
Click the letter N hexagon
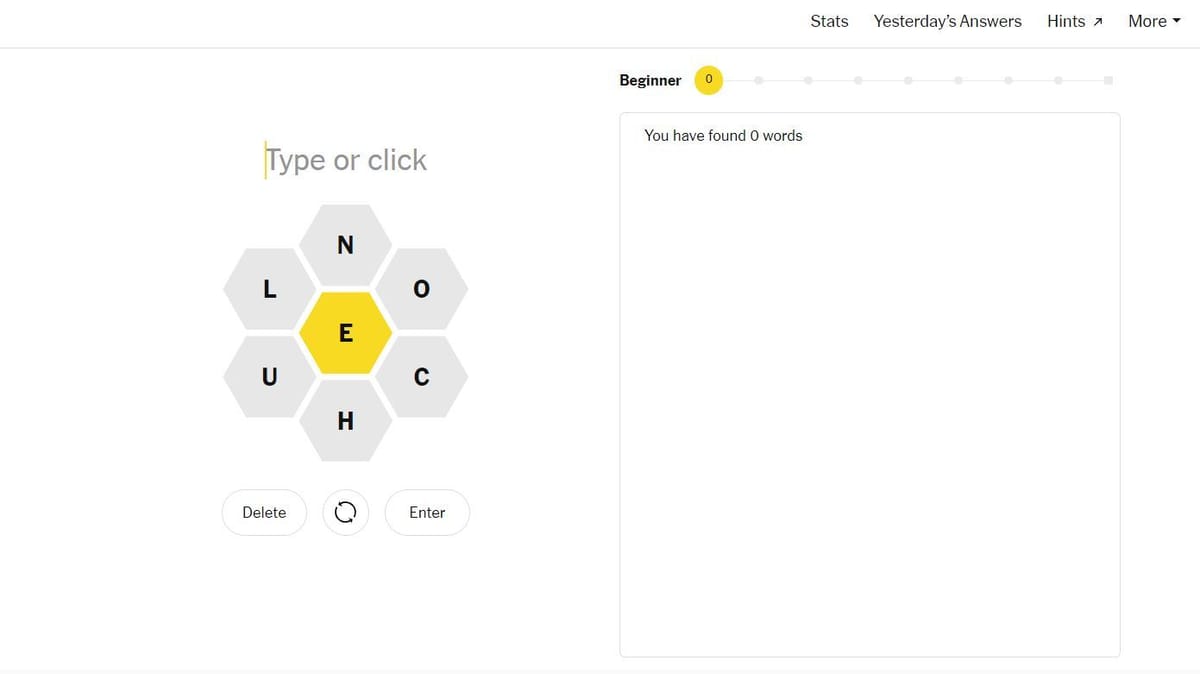click(x=345, y=245)
